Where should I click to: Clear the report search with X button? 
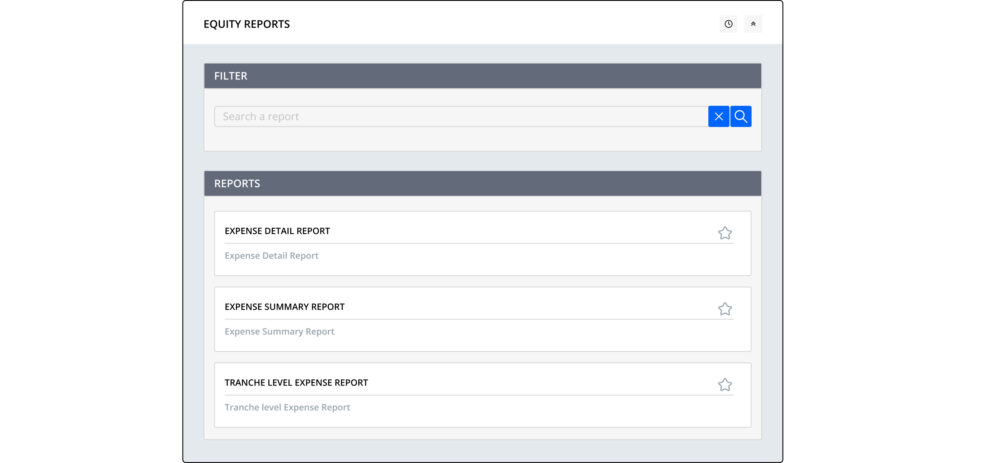pos(718,117)
